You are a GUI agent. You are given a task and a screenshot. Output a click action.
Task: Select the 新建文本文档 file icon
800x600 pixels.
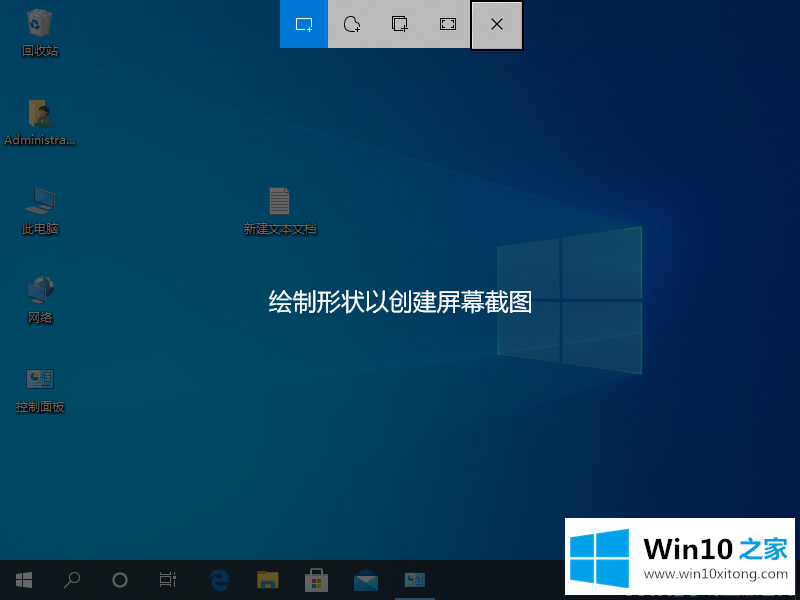click(280, 201)
